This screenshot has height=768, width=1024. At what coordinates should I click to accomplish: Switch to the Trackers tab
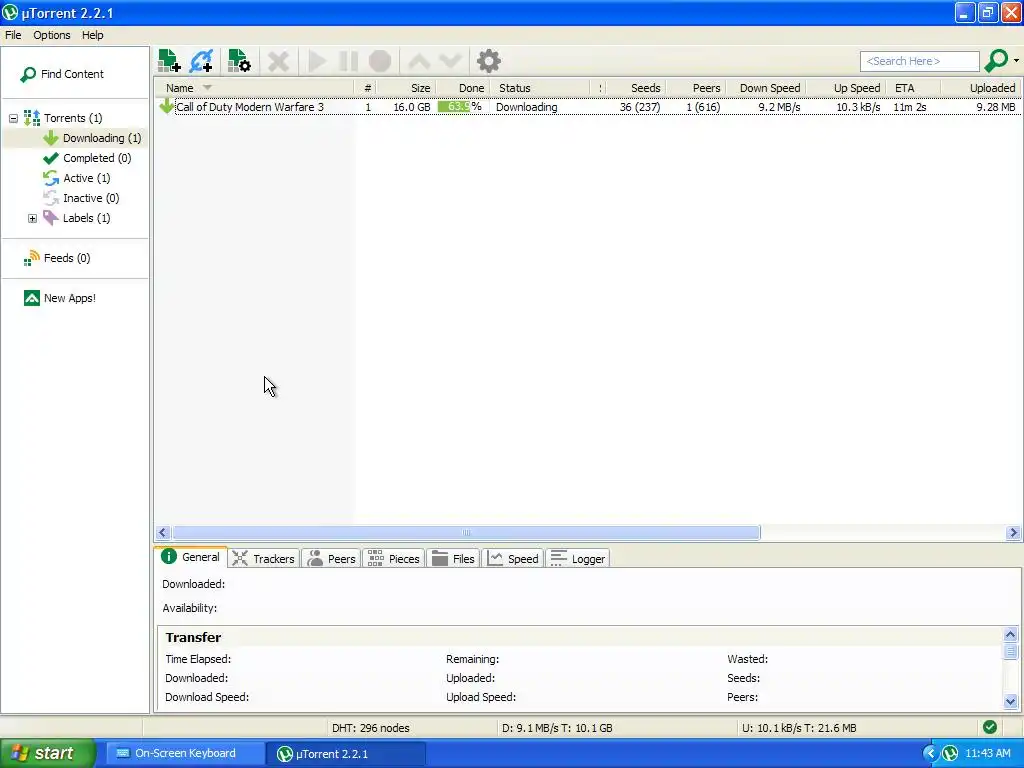point(263,559)
